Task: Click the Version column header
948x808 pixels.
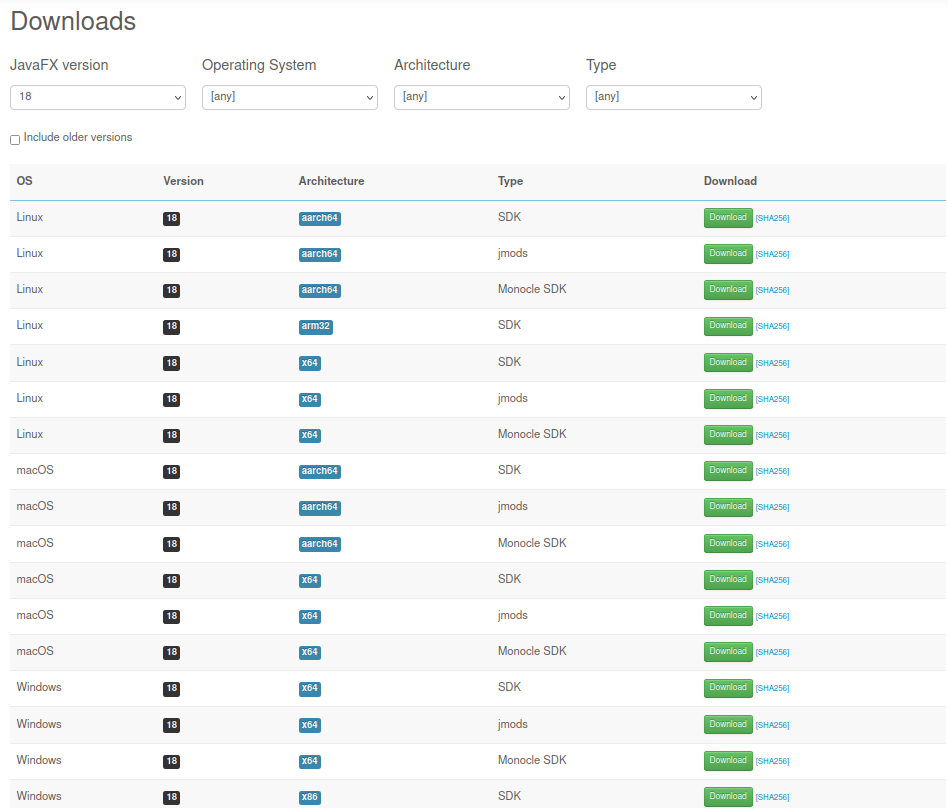Action: [183, 181]
